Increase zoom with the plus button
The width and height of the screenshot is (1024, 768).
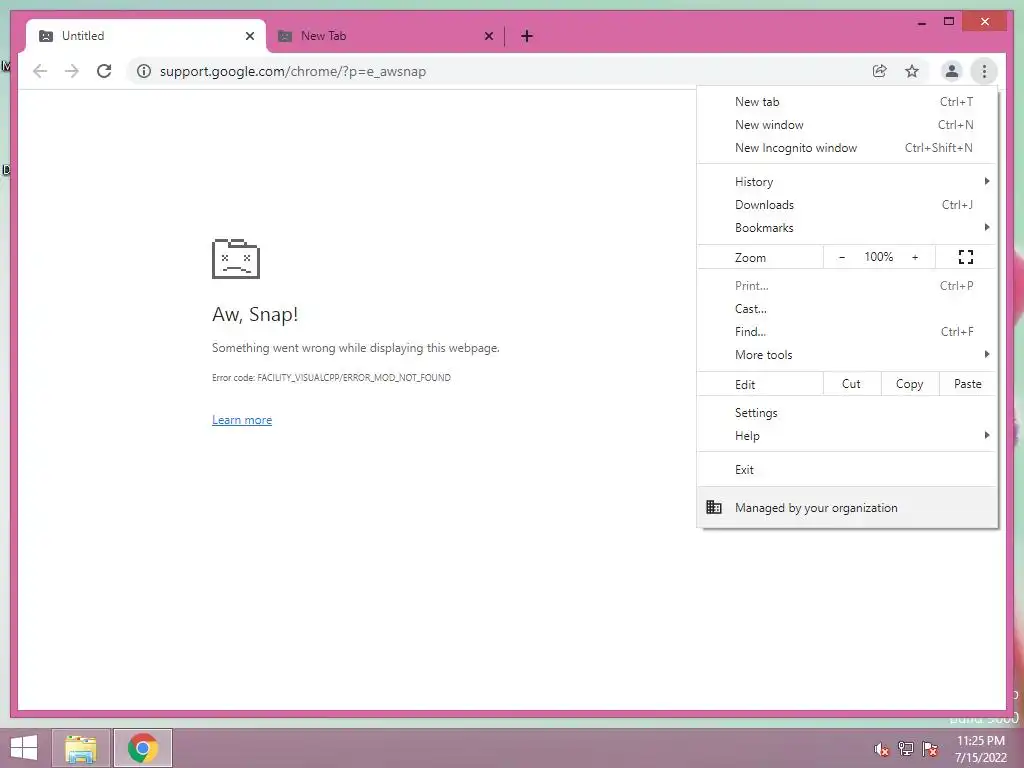[915, 257]
